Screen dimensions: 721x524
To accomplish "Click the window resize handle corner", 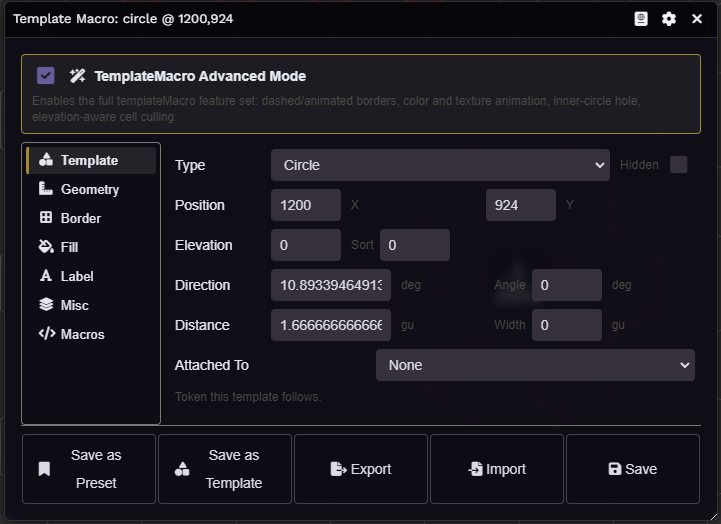I will click(713, 517).
